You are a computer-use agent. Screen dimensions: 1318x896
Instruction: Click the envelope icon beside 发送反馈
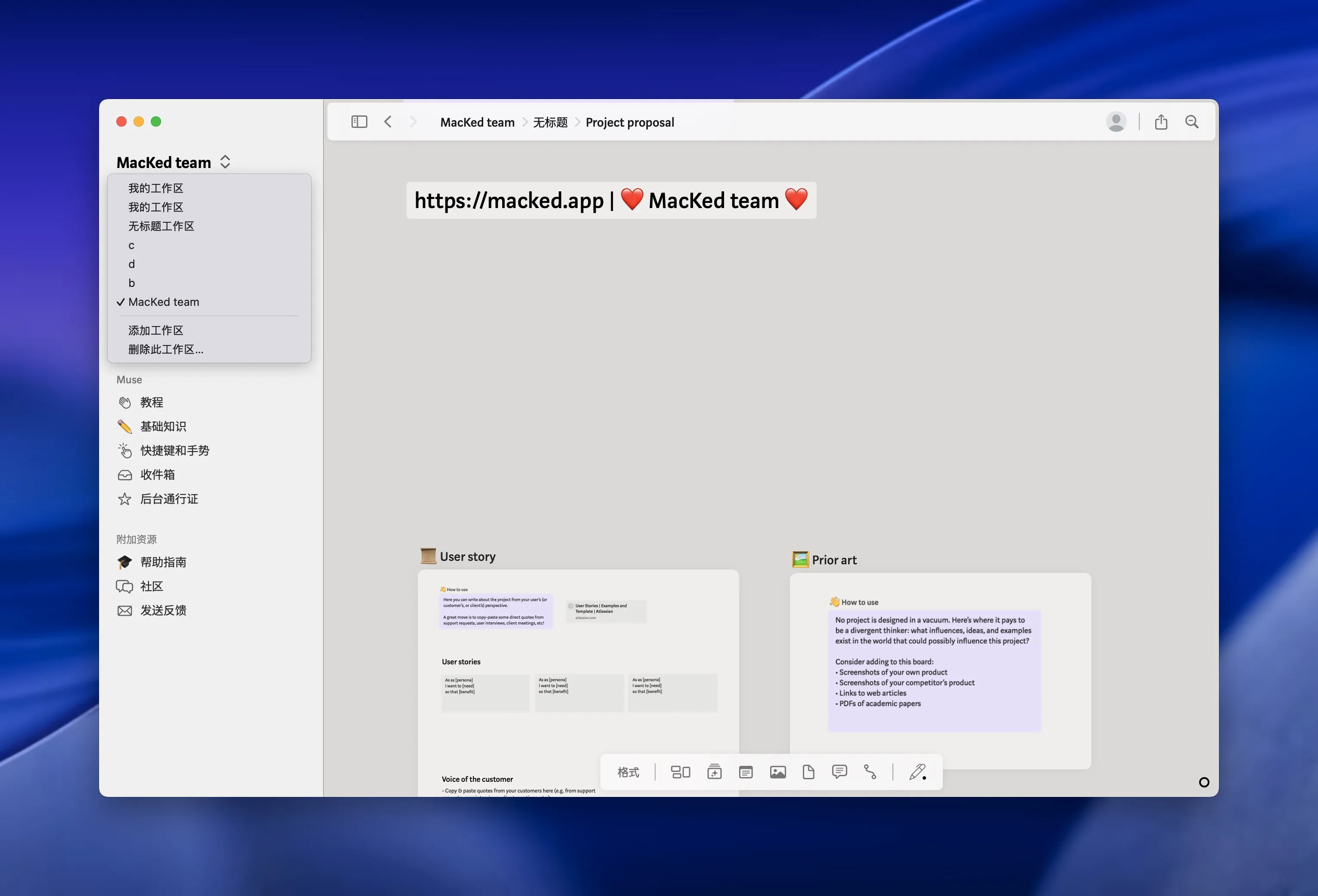pyautogui.click(x=125, y=611)
